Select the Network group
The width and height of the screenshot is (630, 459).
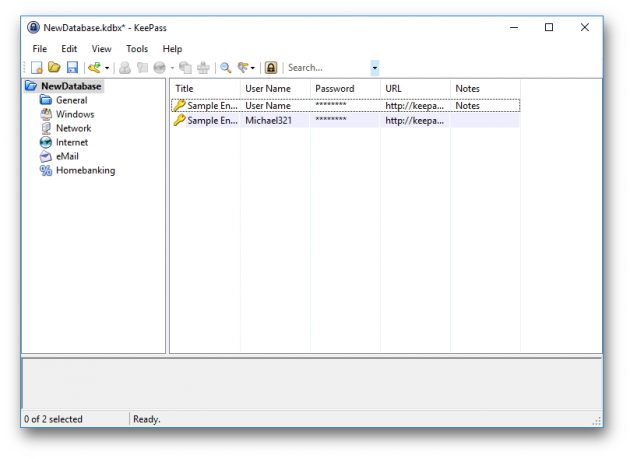74,128
